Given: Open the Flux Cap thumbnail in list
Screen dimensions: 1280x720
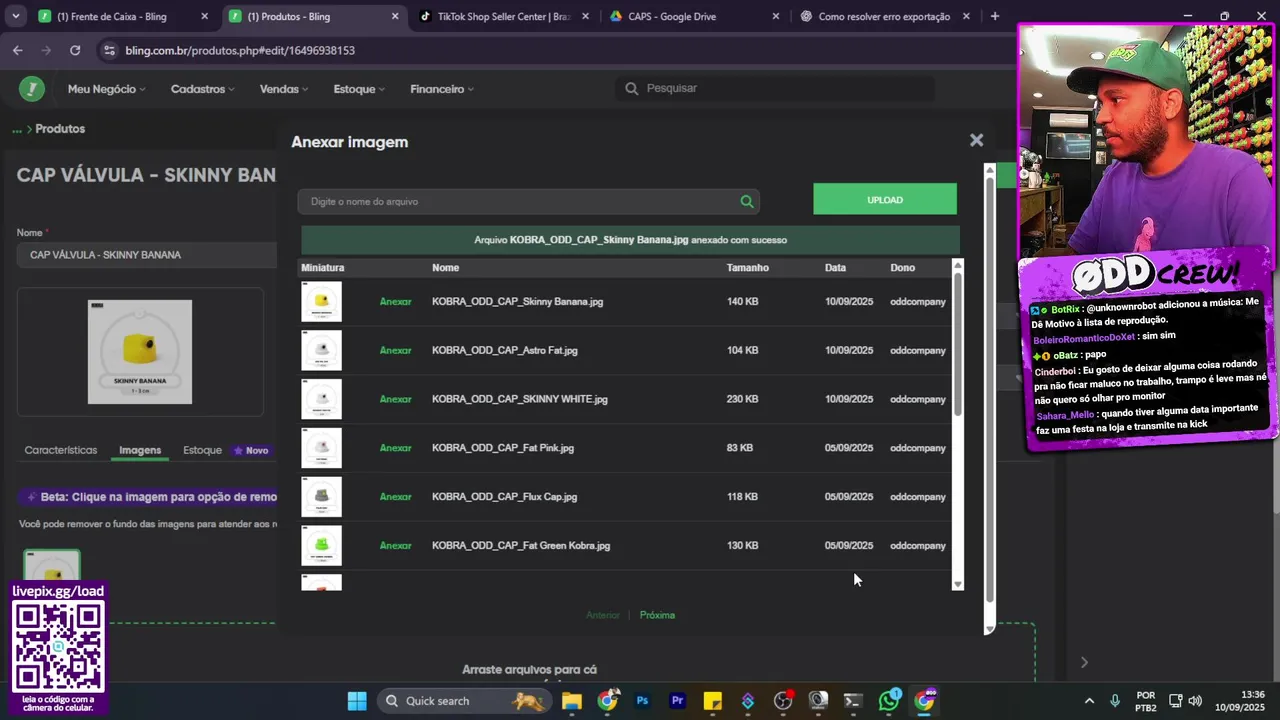Looking at the screenshot, I should tap(321, 497).
